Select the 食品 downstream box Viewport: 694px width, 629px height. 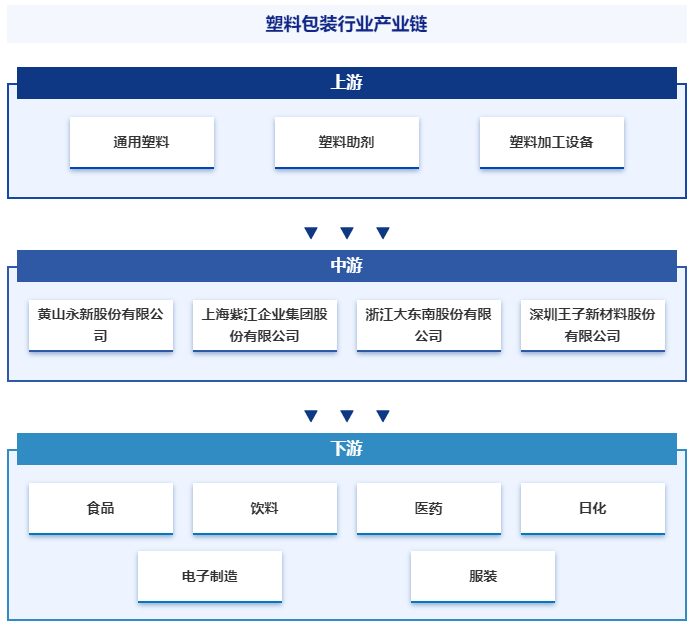[x=101, y=508]
